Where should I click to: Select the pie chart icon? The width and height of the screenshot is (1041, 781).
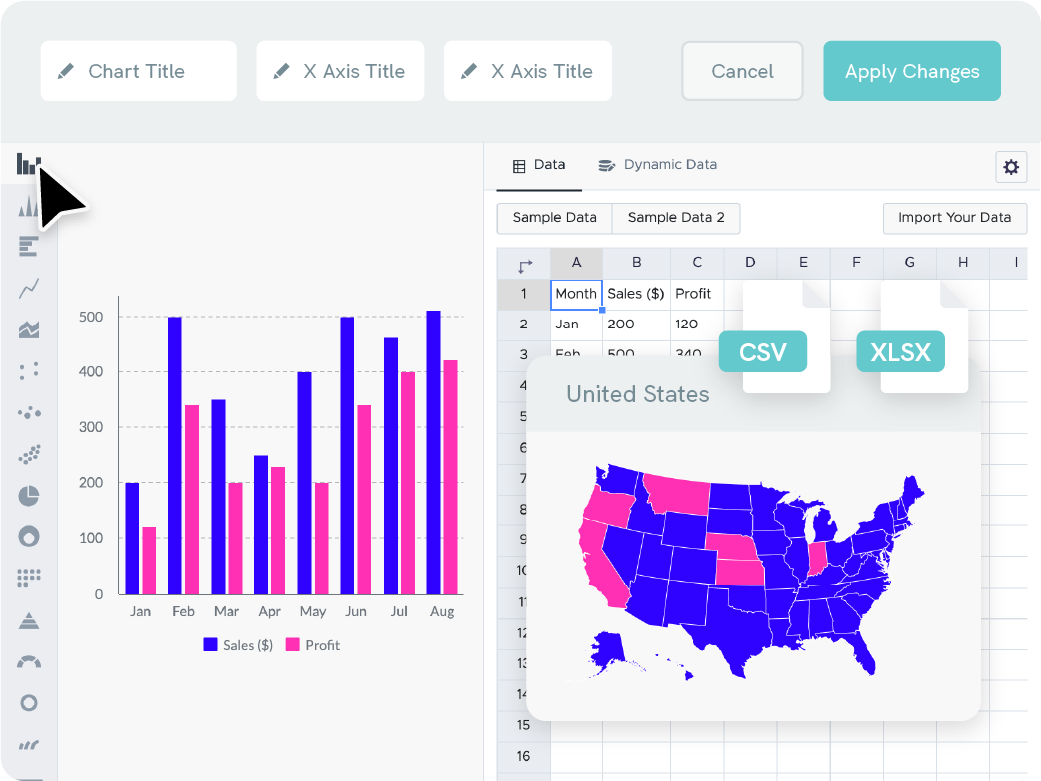(x=28, y=496)
